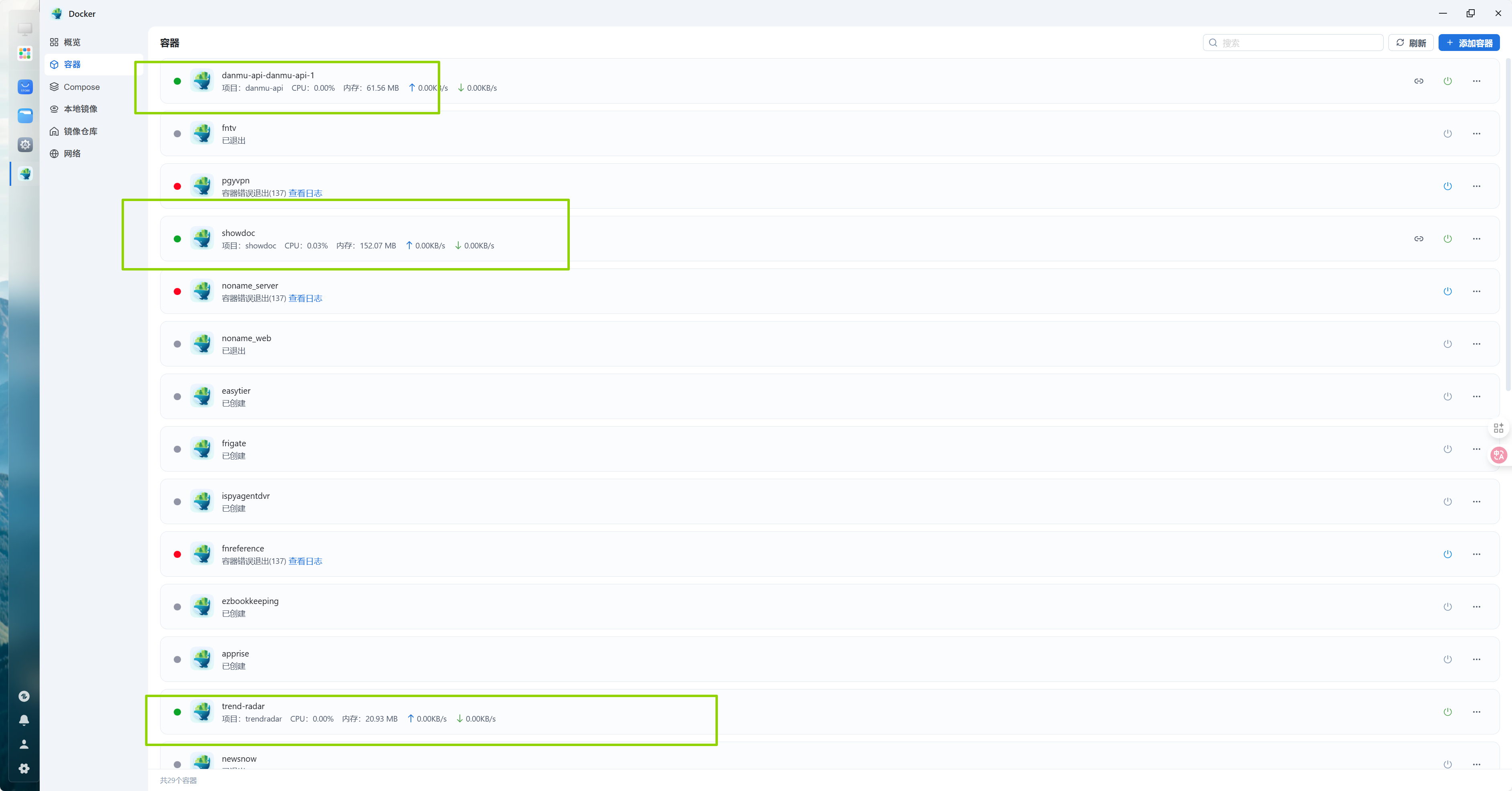Image resolution: width=1512 pixels, height=791 pixels.
Task: Open more options menu for noname_server
Action: tap(1476, 291)
